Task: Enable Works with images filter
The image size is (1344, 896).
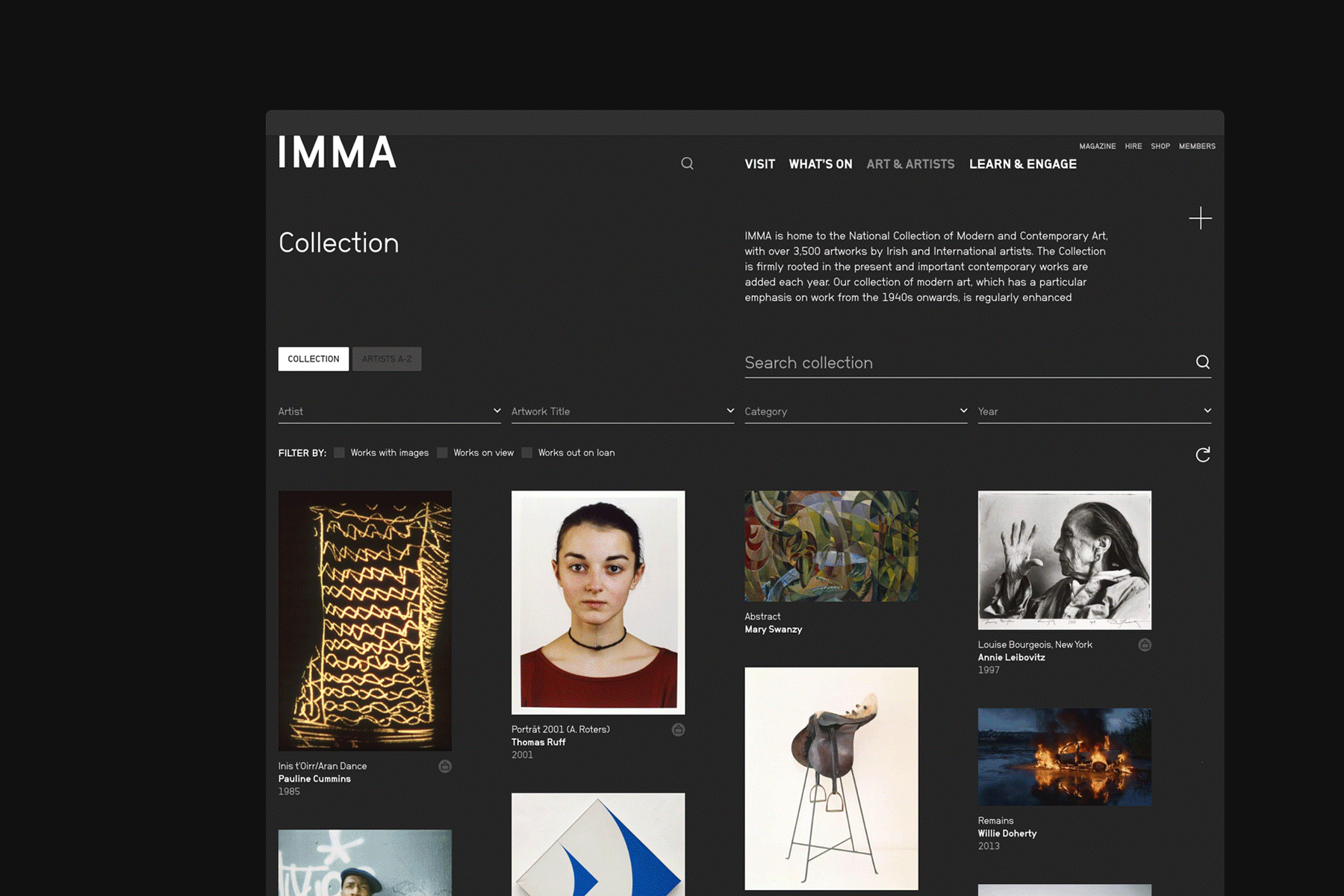Action: 340,452
